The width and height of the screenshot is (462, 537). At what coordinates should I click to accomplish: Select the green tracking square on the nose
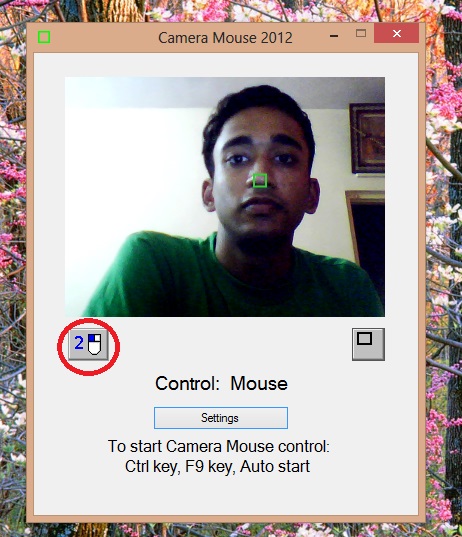pos(260,180)
